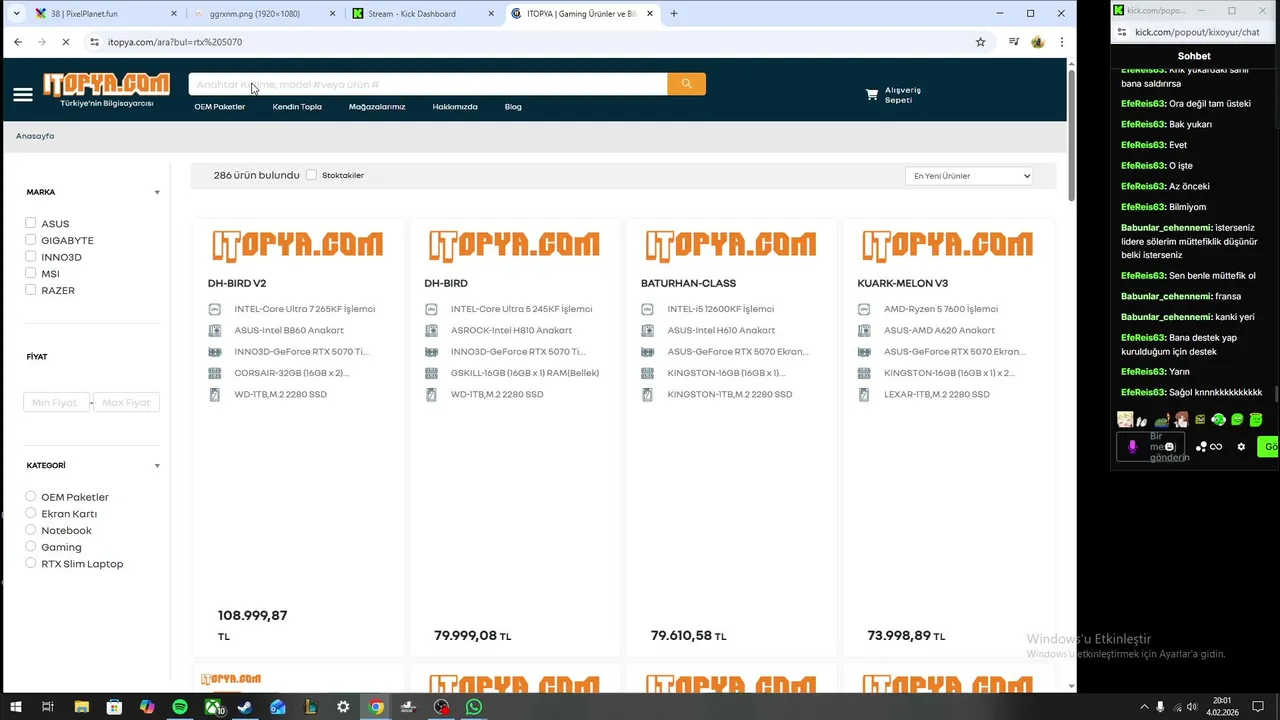Click Min Fiyat price input
The image size is (1280, 720).
(x=56, y=402)
